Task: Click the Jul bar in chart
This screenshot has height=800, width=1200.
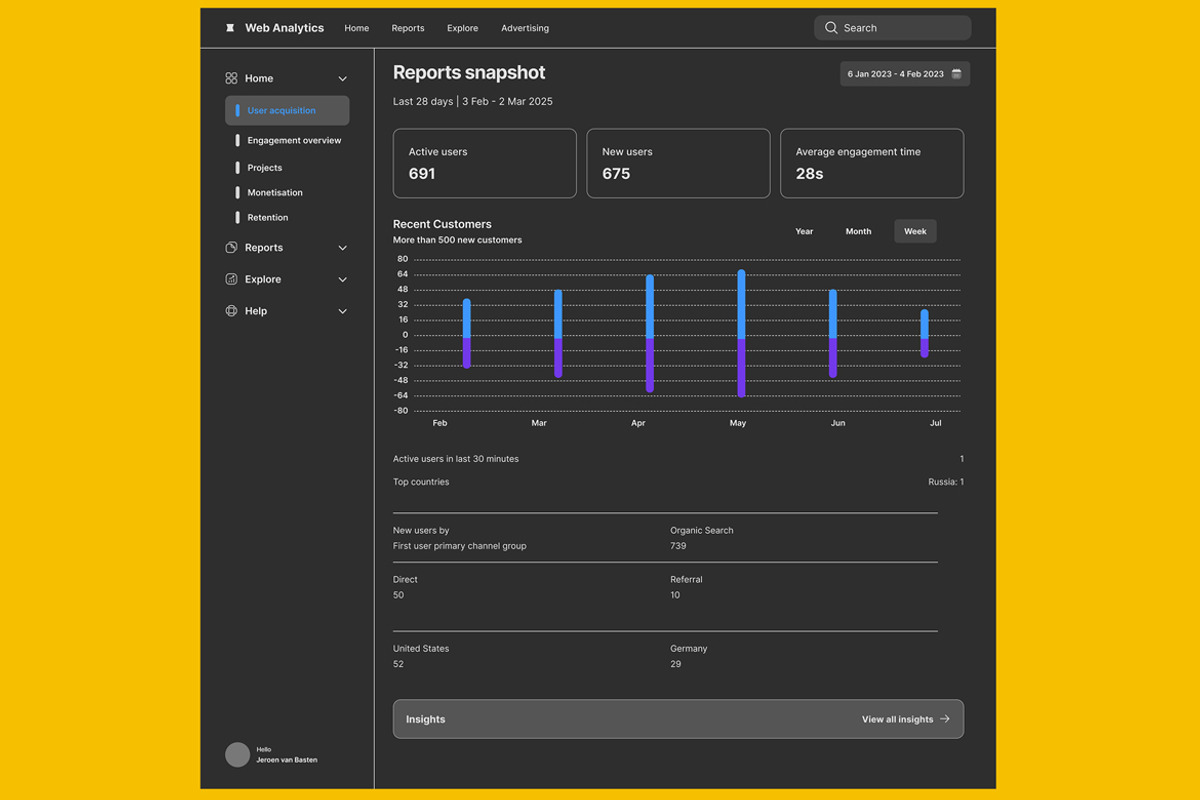Action: [925, 333]
